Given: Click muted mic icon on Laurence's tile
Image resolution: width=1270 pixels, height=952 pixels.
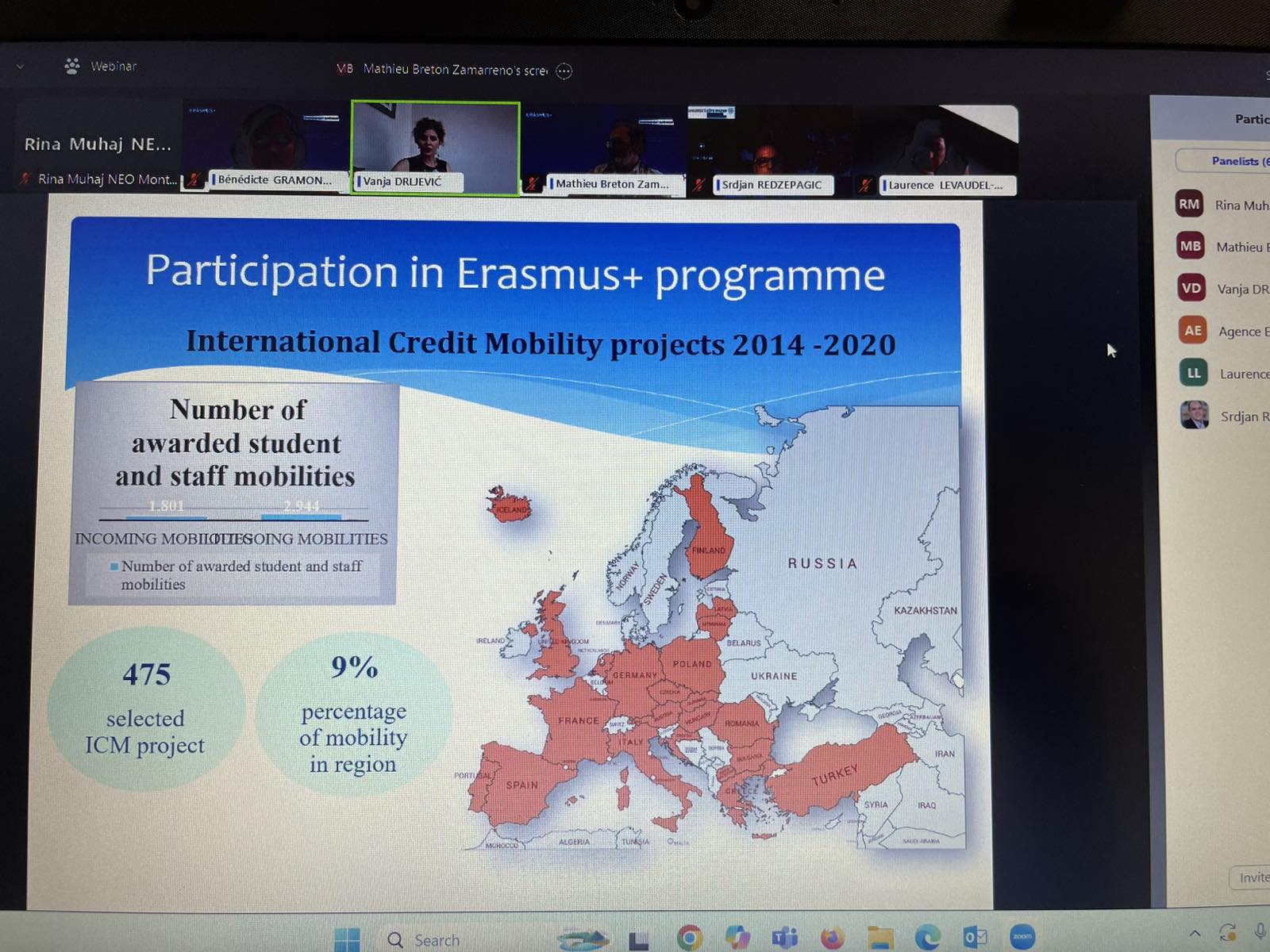Looking at the screenshot, I should 865,186.
